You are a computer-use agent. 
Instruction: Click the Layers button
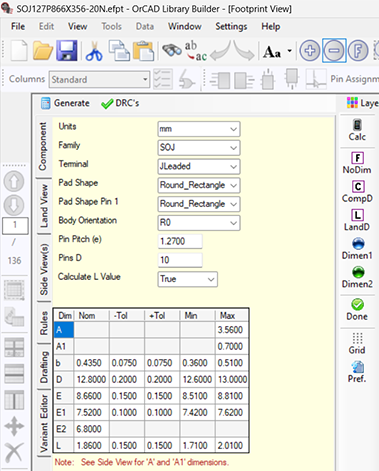(362, 103)
